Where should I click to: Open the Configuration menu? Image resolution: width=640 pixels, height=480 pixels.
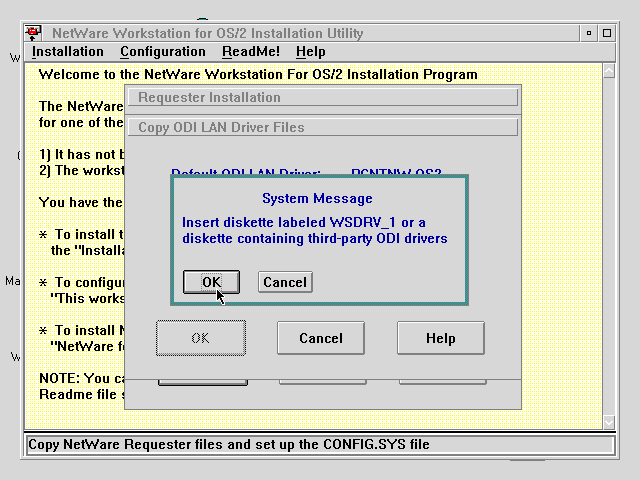coord(163,52)
